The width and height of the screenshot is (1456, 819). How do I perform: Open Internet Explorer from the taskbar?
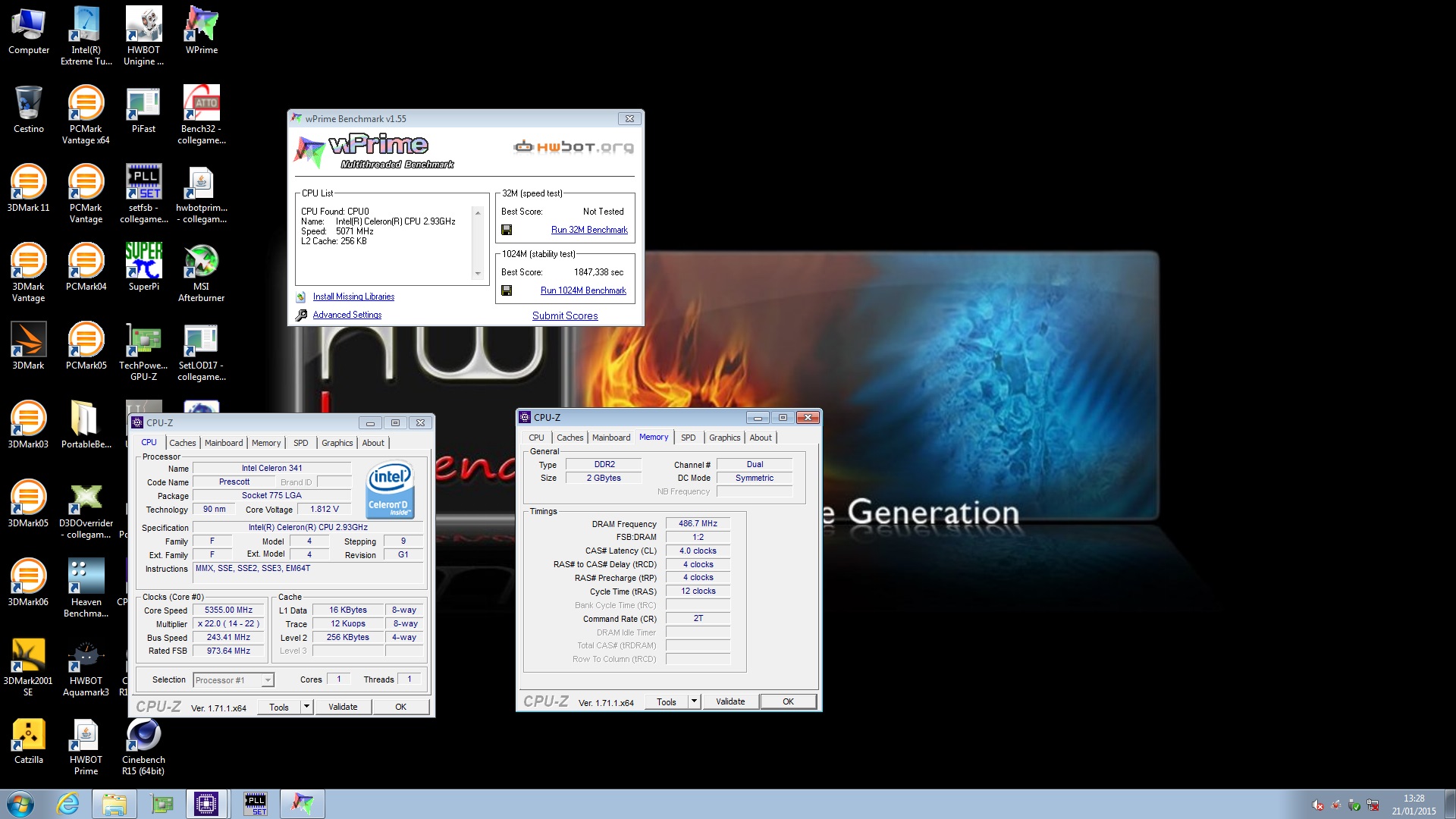click(68, 804)
